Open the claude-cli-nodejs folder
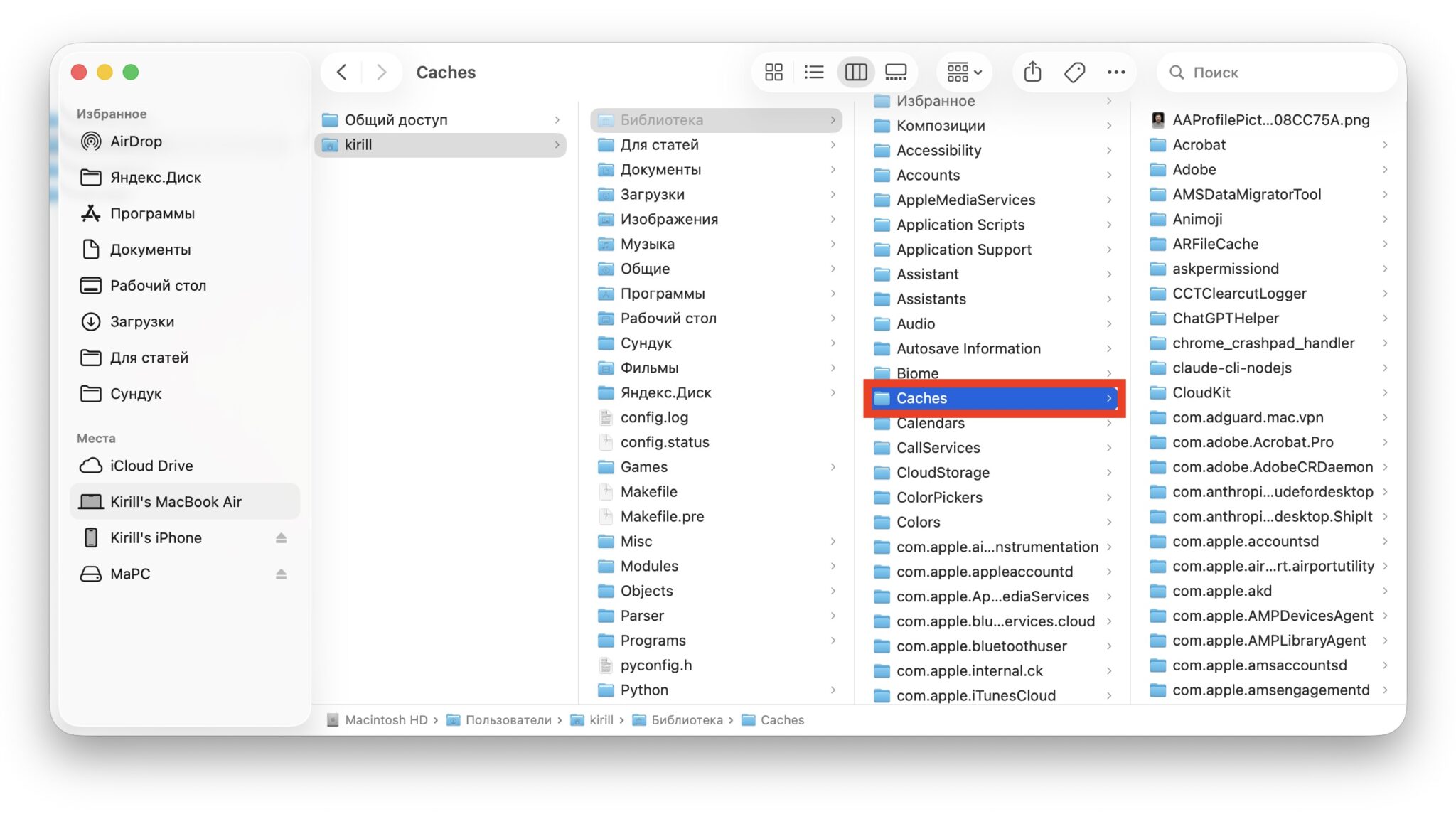Screen dimensions: 1456x819 (1268, 368)
